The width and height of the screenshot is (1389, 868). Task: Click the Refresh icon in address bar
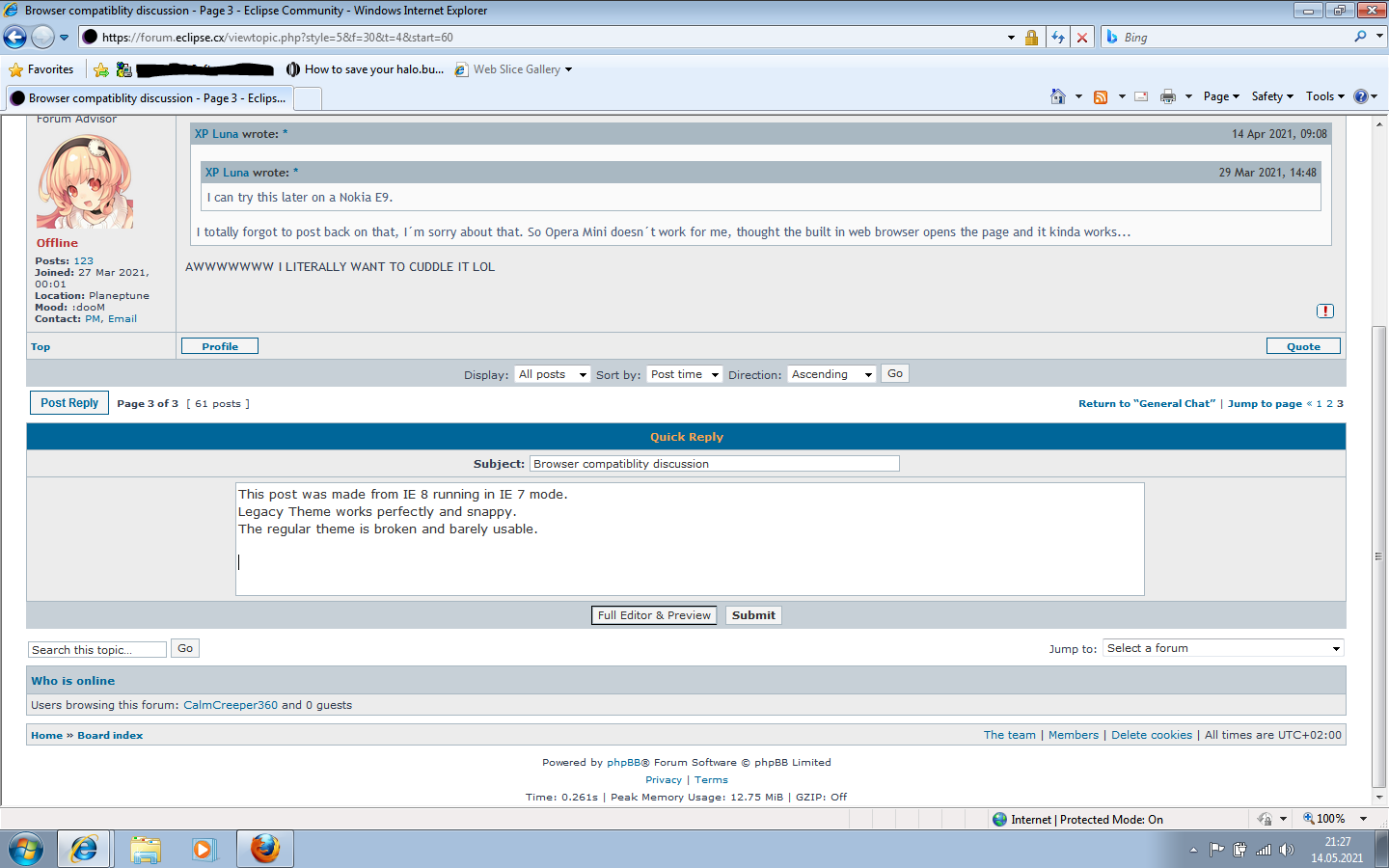[x=1058, y=38]
